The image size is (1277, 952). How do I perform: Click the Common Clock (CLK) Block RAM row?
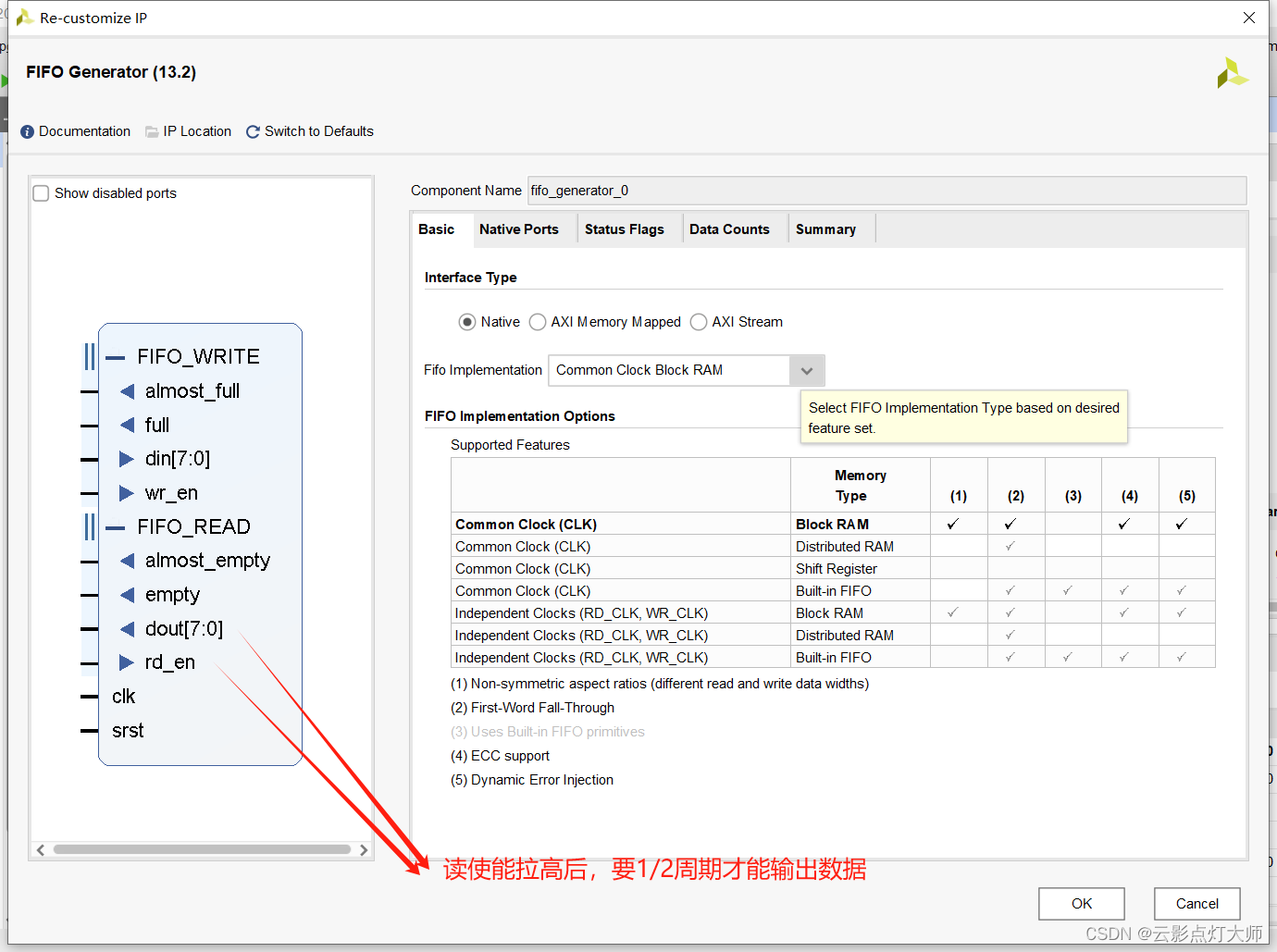pos(833,524)
